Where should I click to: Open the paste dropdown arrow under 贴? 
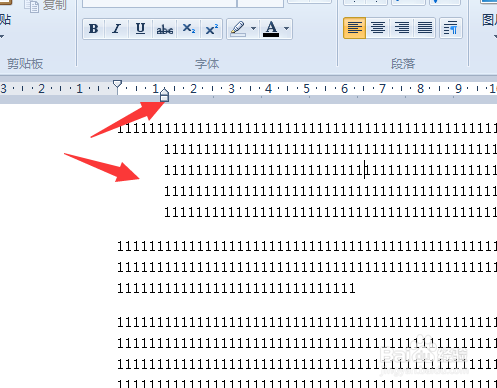pos(1,36)
